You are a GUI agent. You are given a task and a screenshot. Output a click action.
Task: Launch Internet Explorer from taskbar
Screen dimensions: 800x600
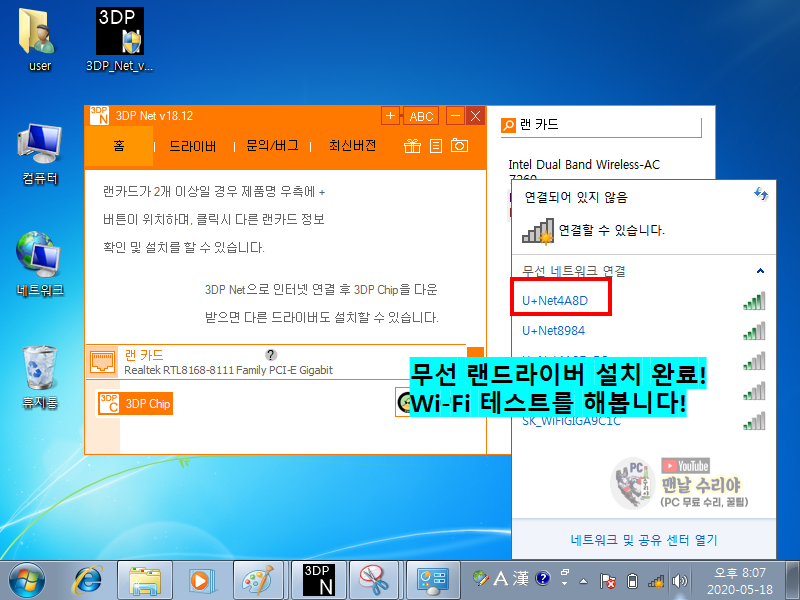coord(88,581)
